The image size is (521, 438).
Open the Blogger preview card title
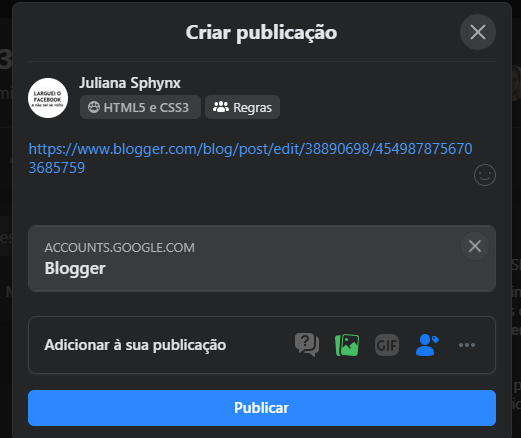coord(75,268)
